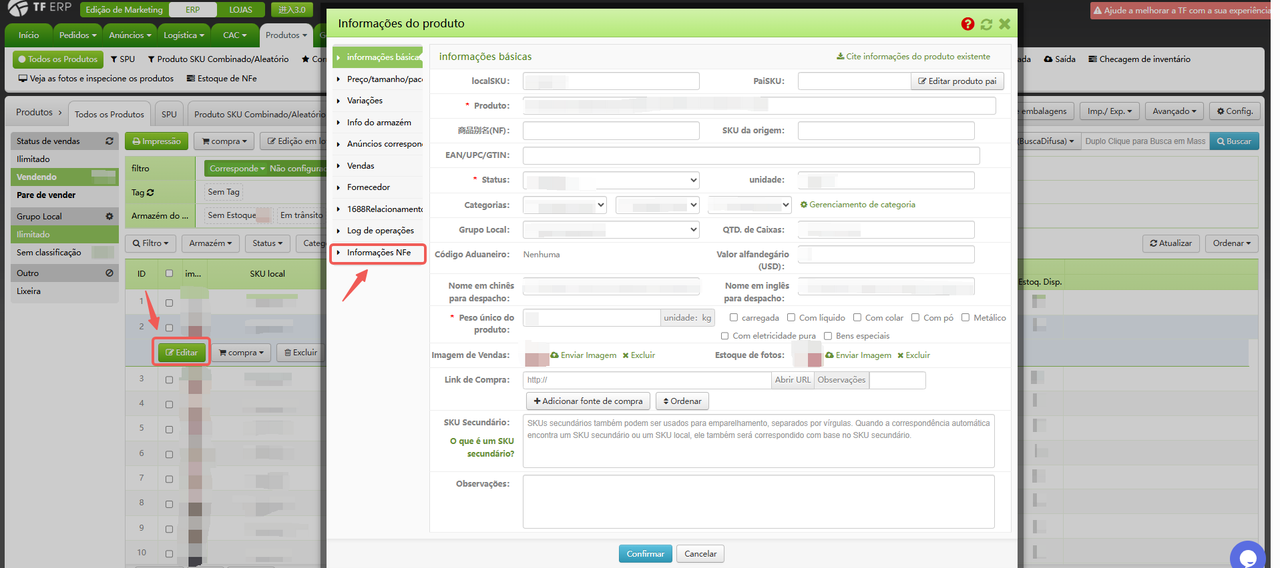Viewport: 1280px width, 568px height.
Task: Click the ban icon beside Outro
Action: (110, 272)
